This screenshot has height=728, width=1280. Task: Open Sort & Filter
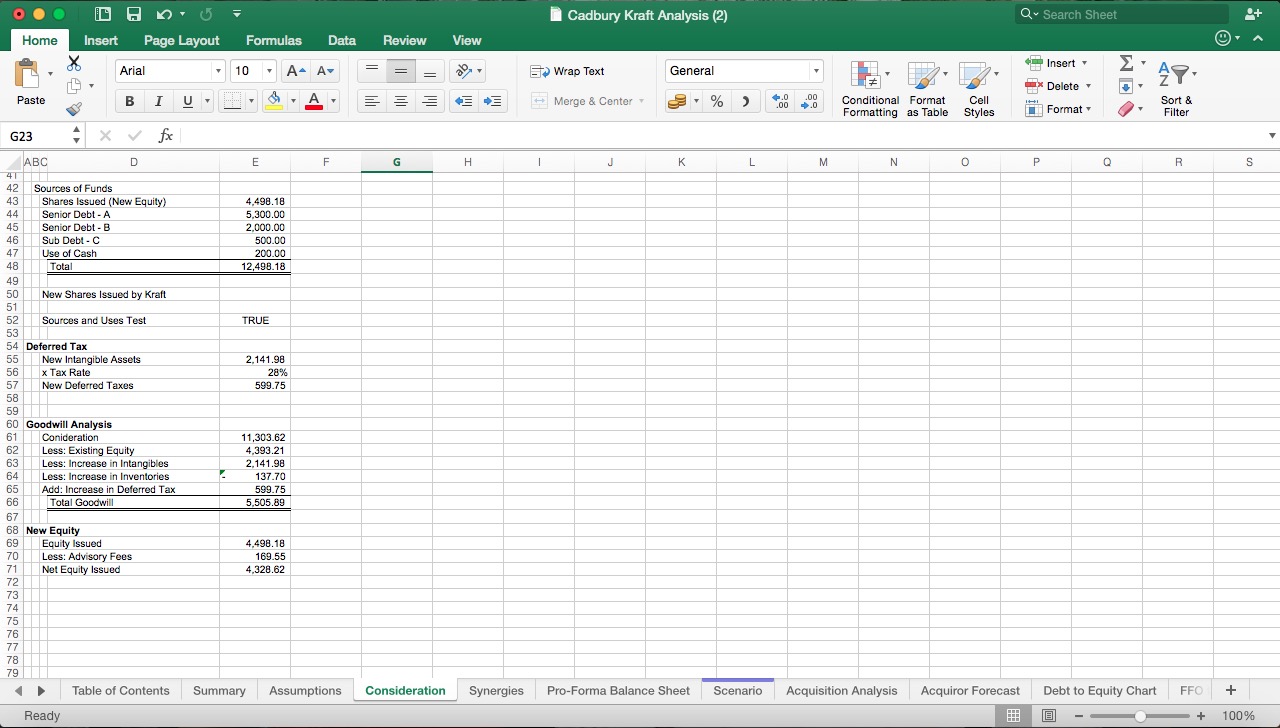tap(1176, 88)
